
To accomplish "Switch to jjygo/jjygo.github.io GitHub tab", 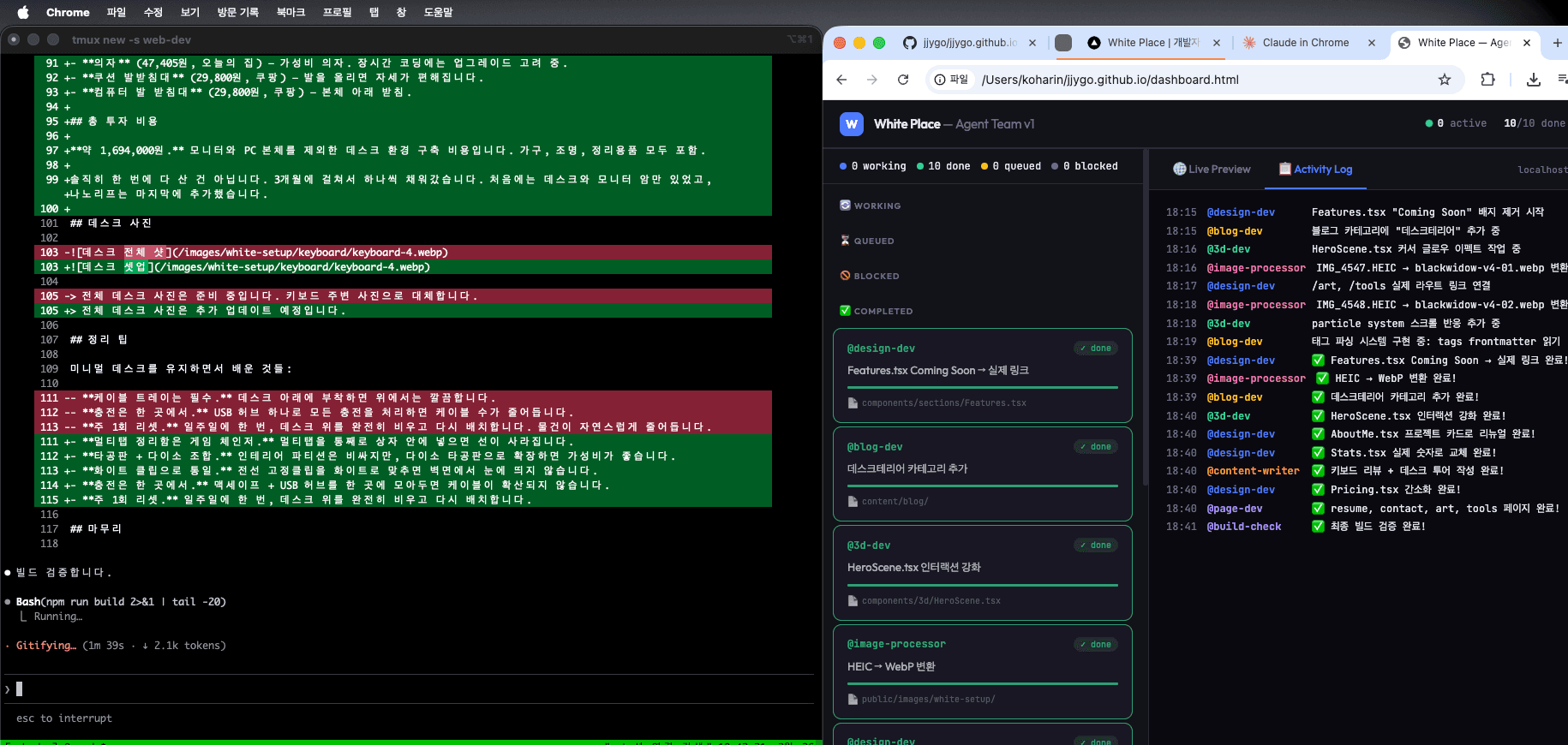I will coord(969,43).
